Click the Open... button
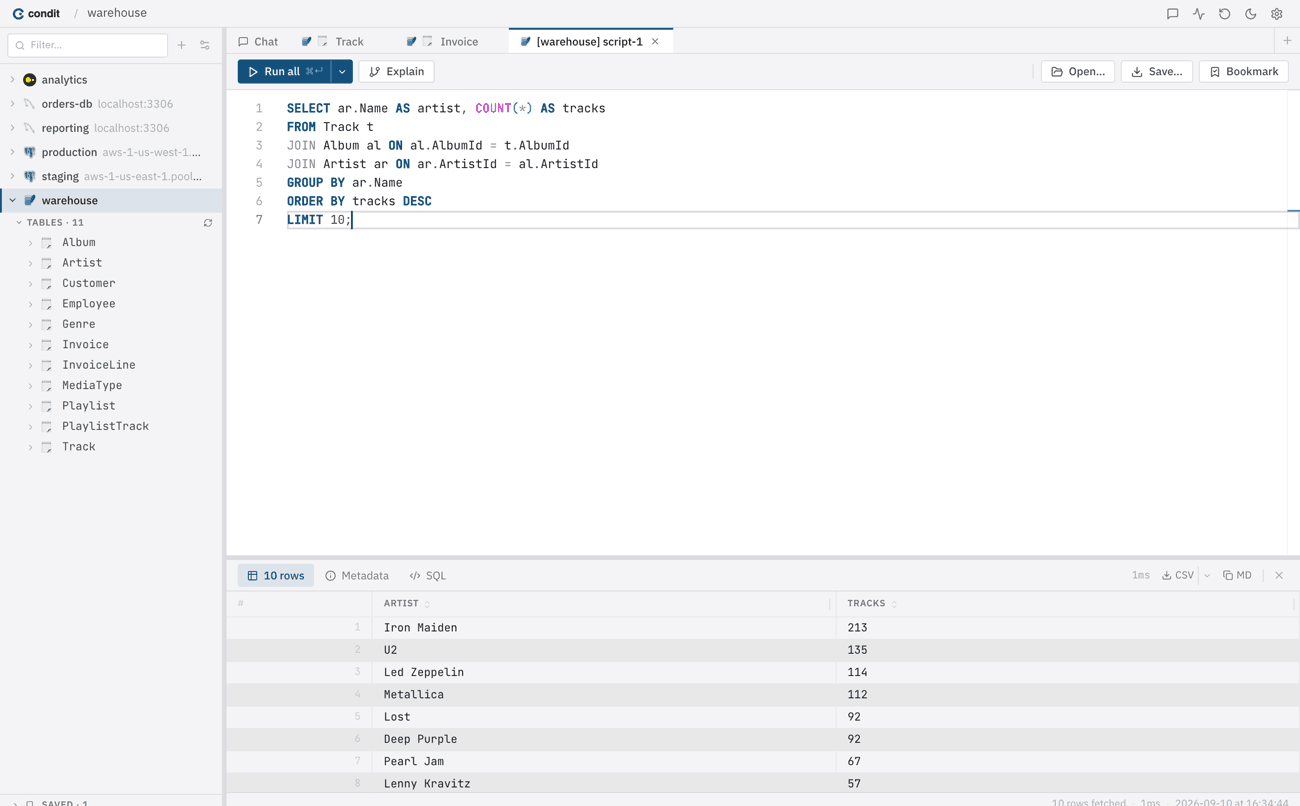1300x806 pixels. (x=1078, y=72)
